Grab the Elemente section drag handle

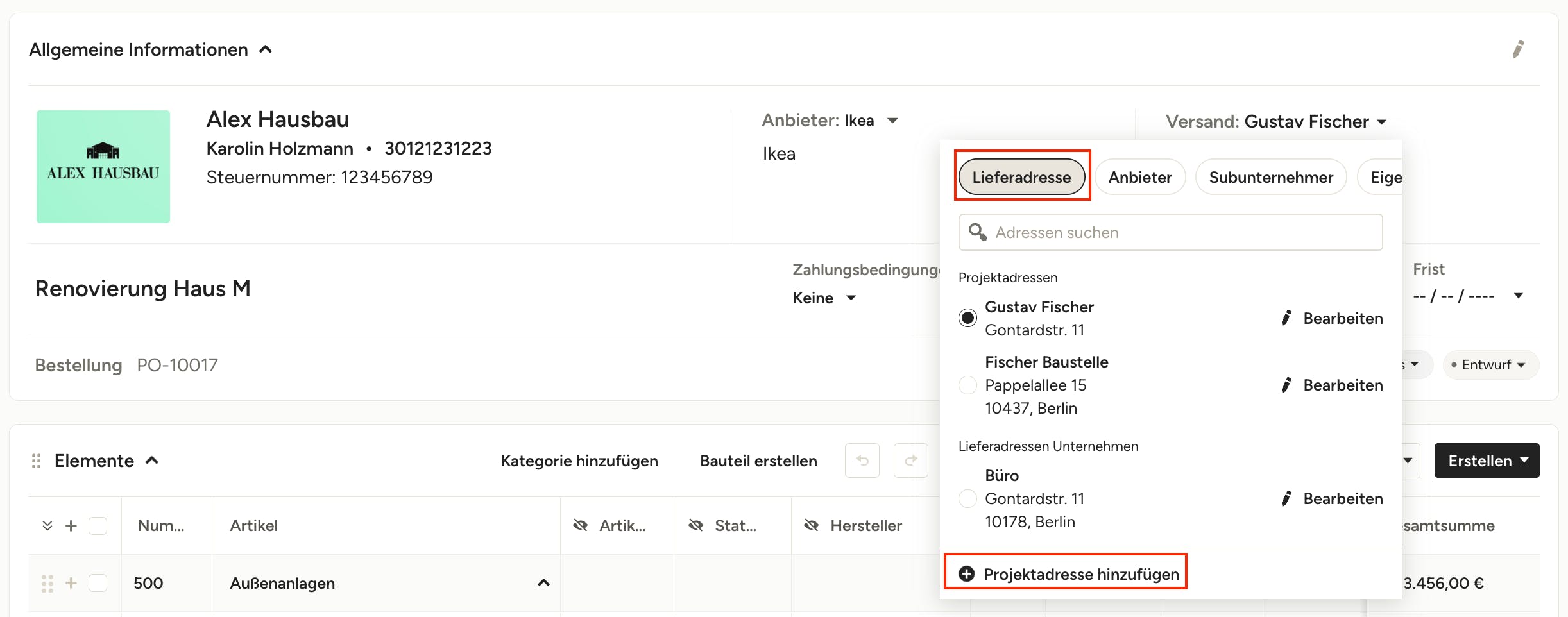(37, 461)
